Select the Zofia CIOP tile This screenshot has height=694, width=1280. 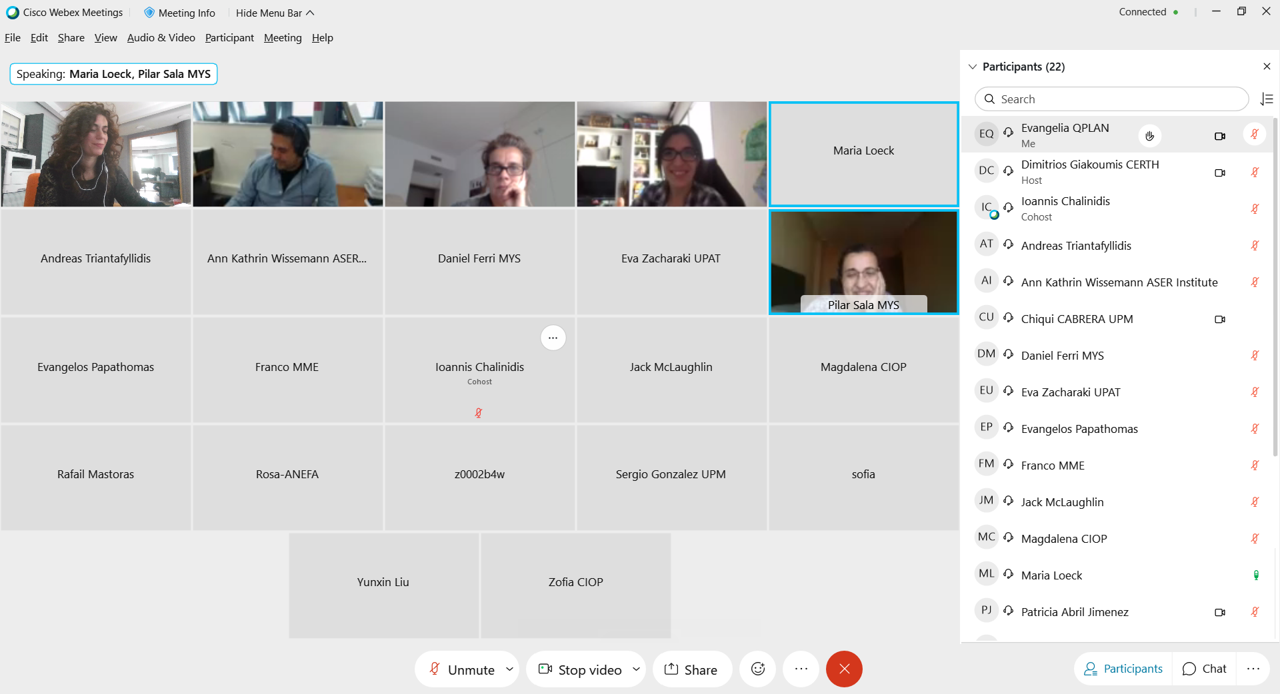click(x=576, y=585)
